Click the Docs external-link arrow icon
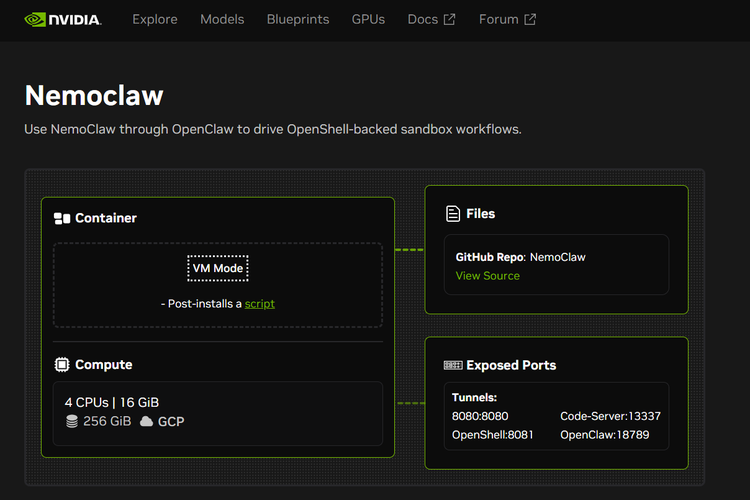Screen dimensions: 750x500 pyautogui.click(x=449, y=19)
